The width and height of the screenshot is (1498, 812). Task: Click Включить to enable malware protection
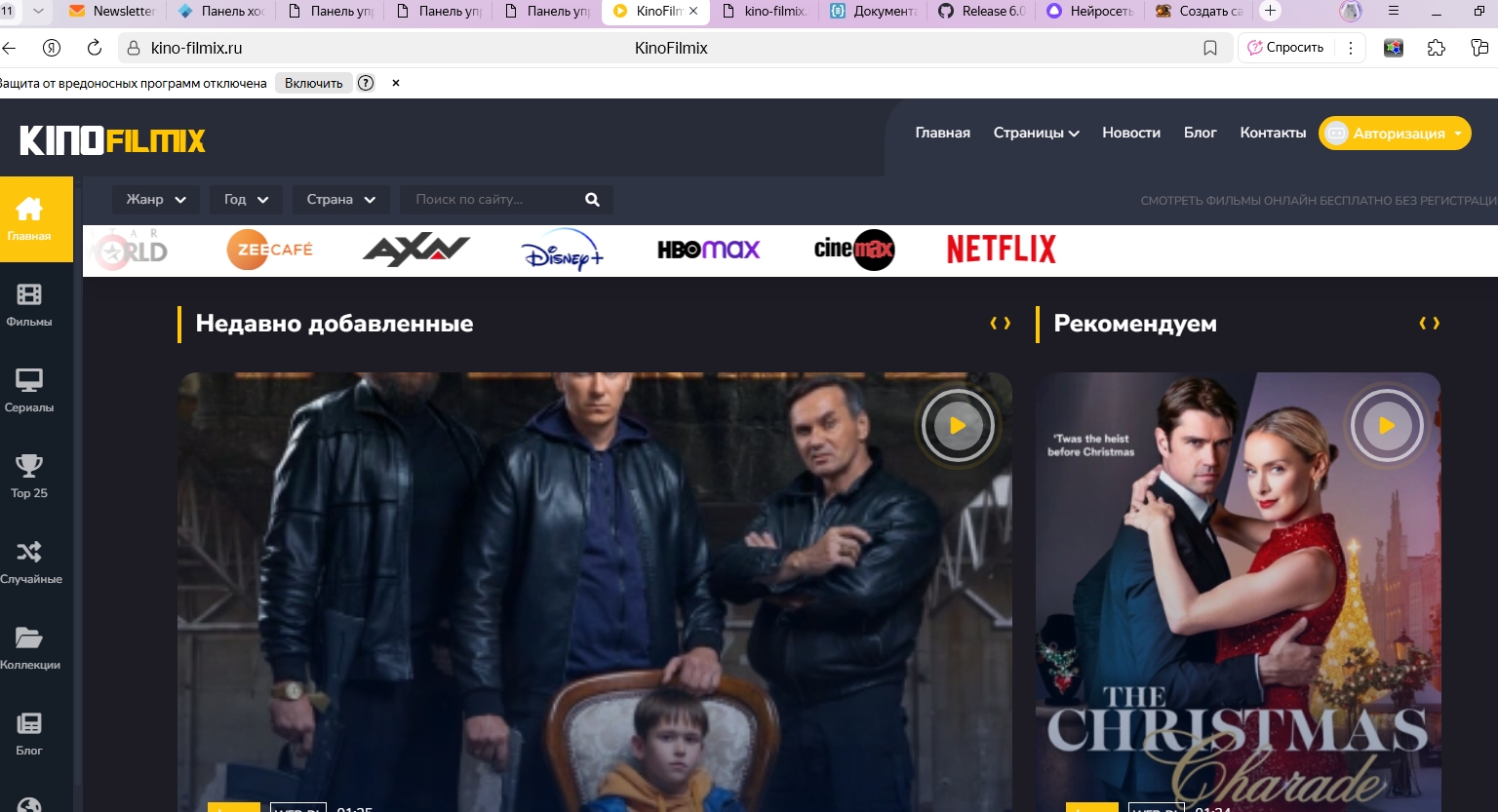(x=313, y=83)
